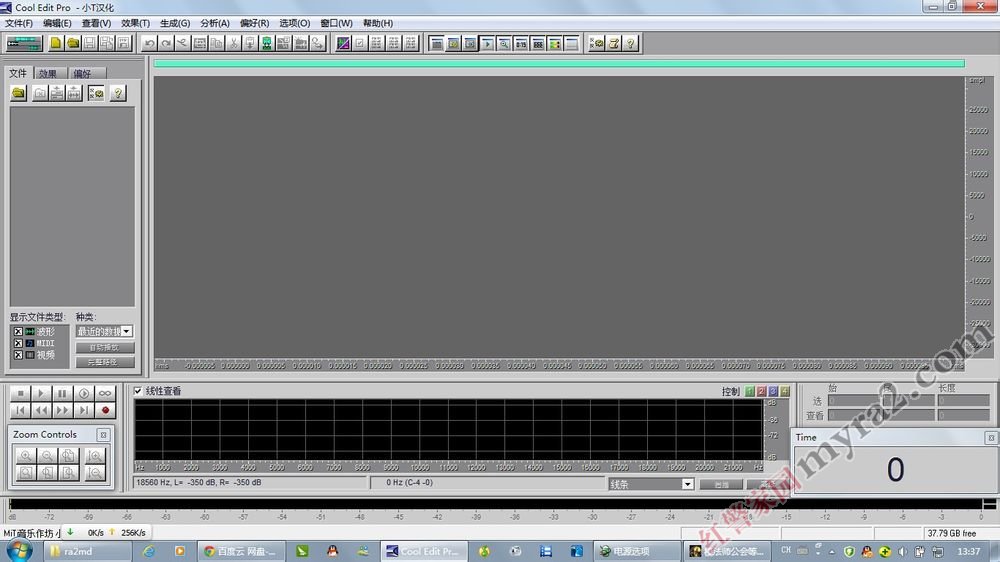Click the question mark in the file panel
1000x562 pixels.
[x=117, y=93]
